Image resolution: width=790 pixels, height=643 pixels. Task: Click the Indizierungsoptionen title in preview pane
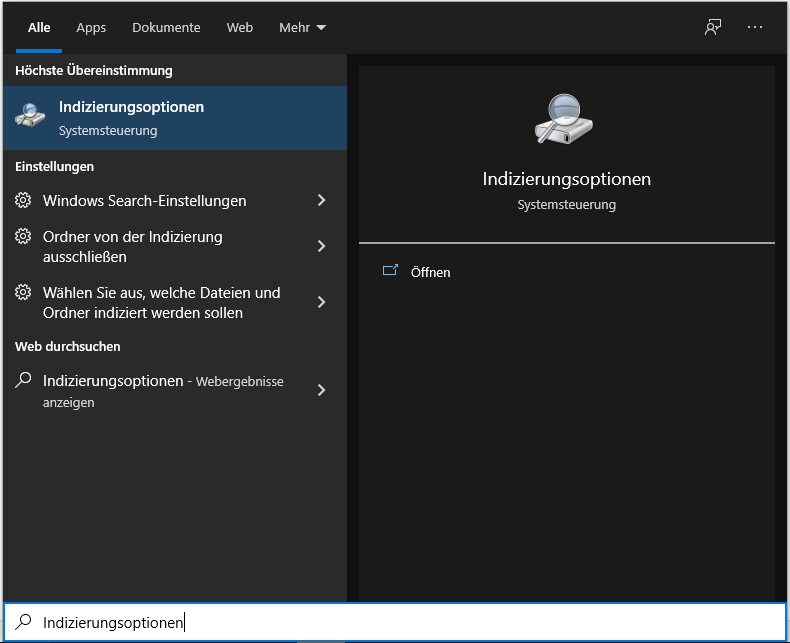[x=566, y=179]
